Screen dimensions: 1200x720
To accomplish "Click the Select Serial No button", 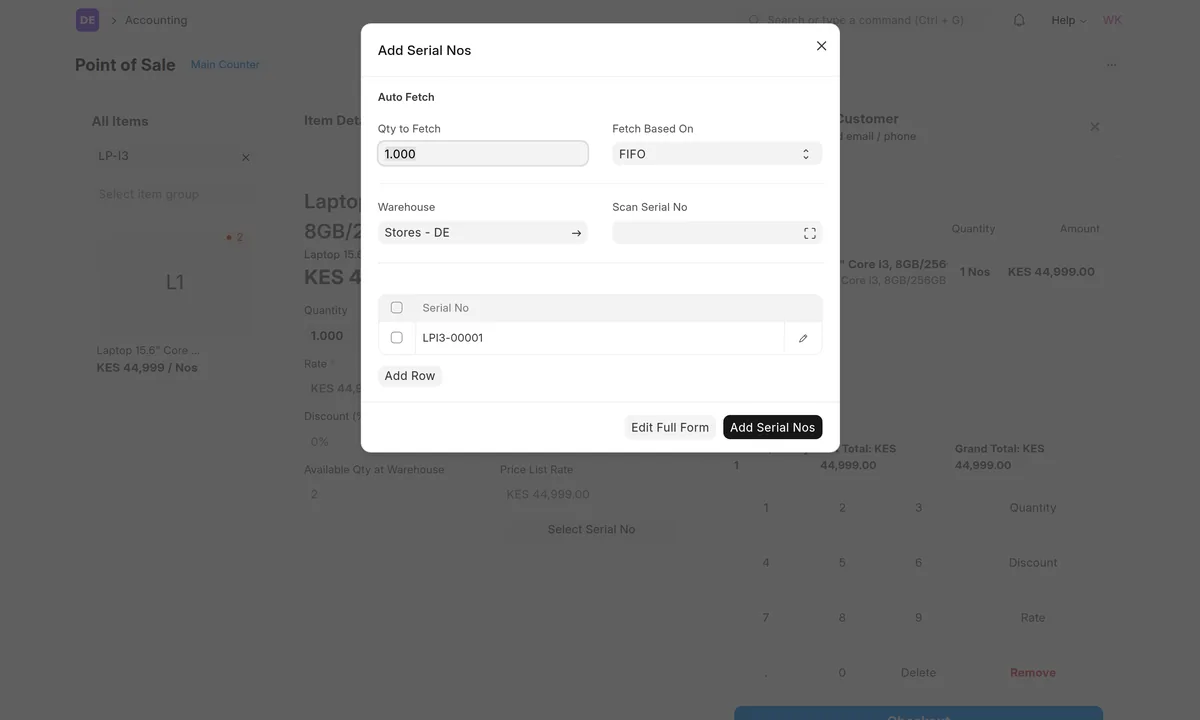I will click(591, 530).
